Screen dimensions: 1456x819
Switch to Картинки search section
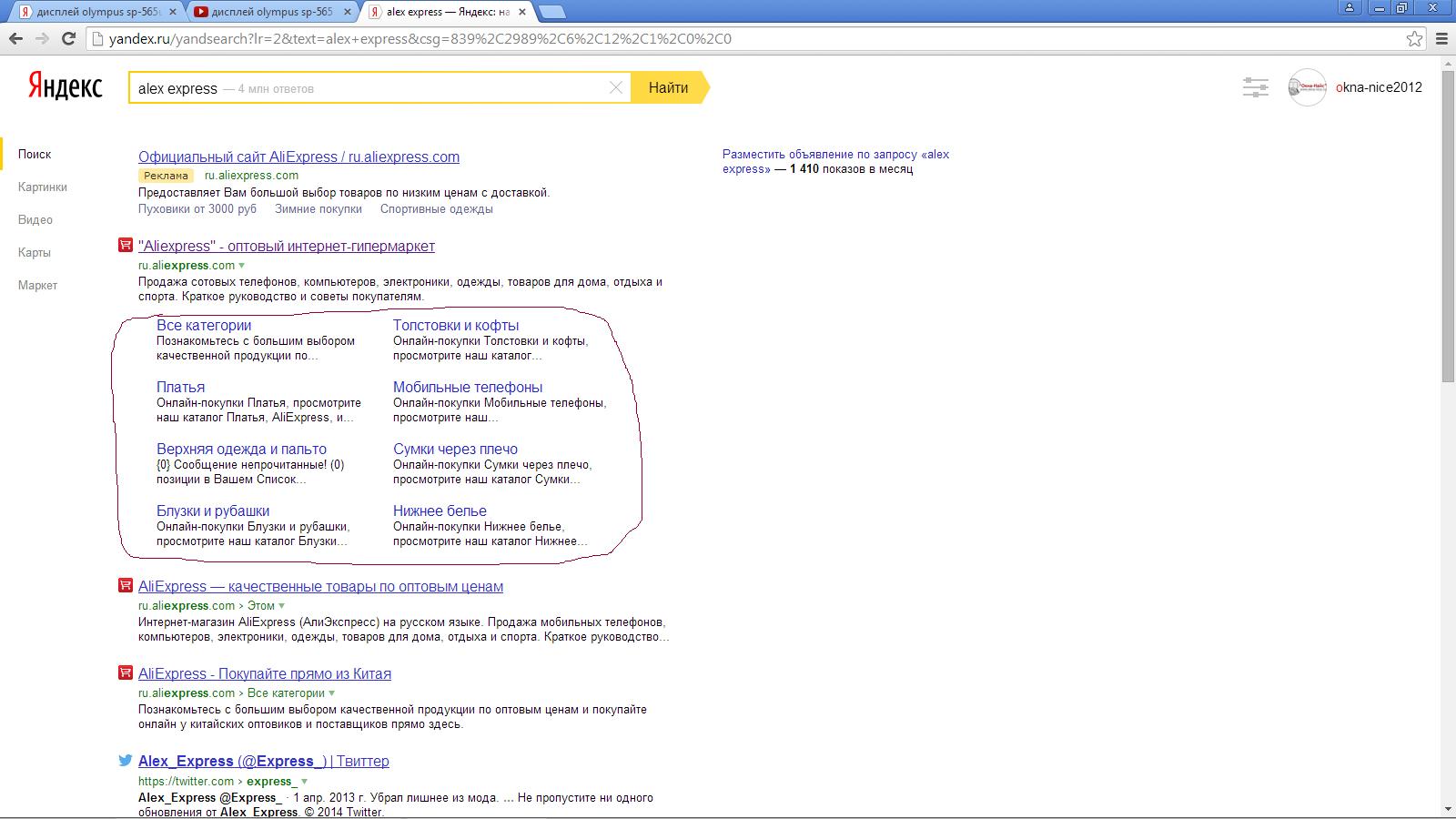42,187
